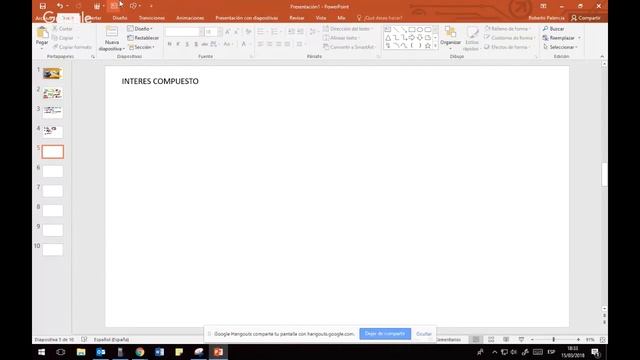640x360 pixels.
Task: Click the clear formatting icon
Action: coord(248,32)
